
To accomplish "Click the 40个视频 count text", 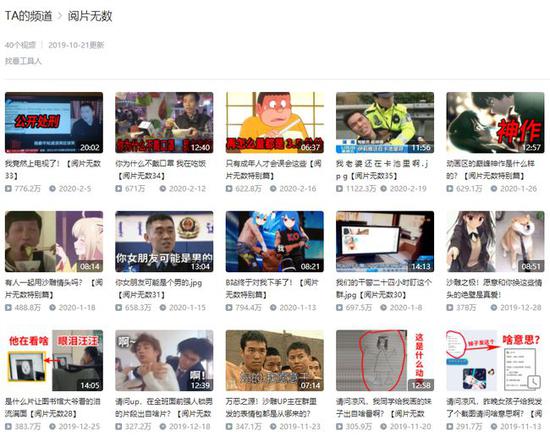I will click(x=20, y=45).
